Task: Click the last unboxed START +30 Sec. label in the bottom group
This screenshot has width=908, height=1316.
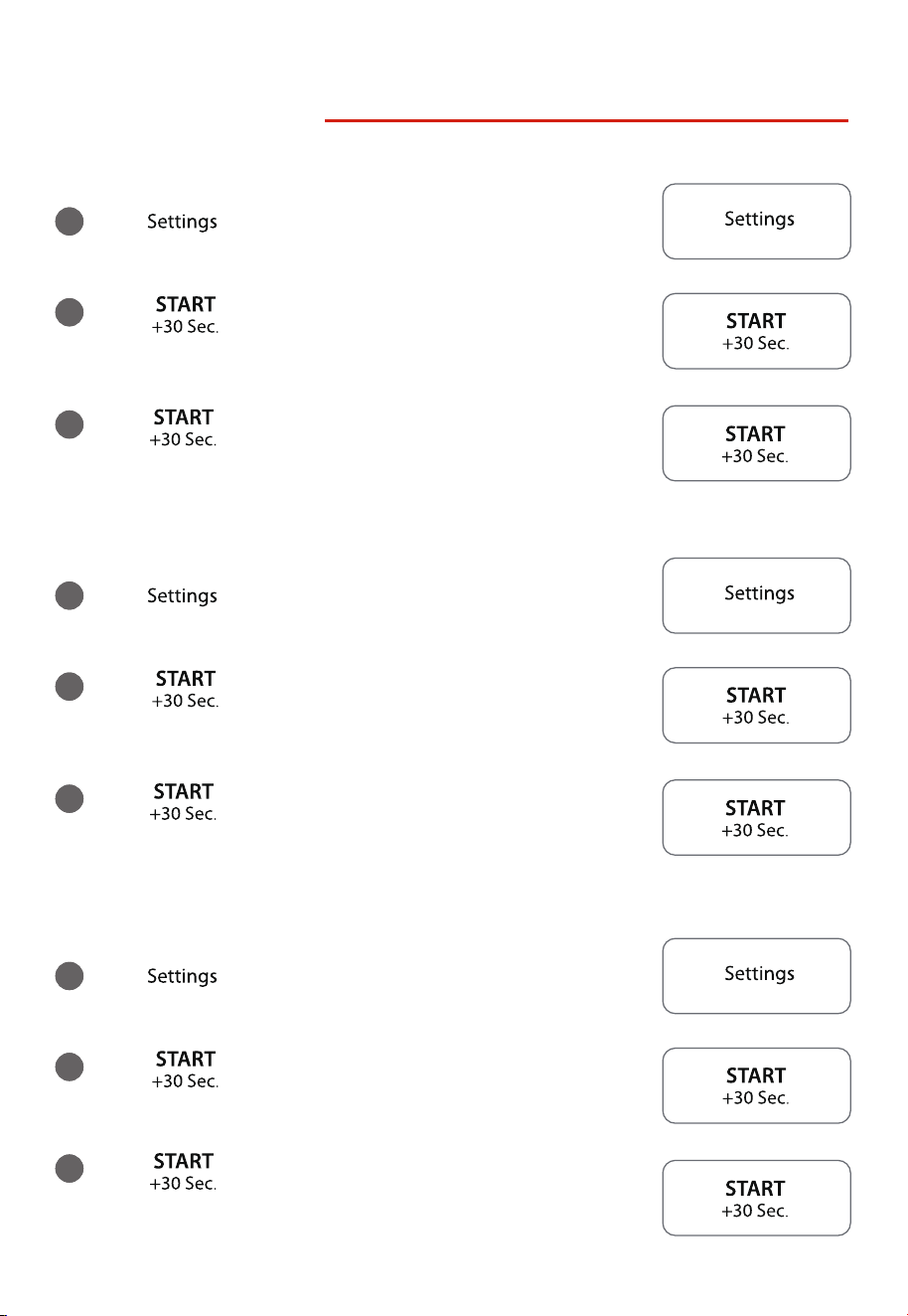Action: click(x=183, y=1172)
